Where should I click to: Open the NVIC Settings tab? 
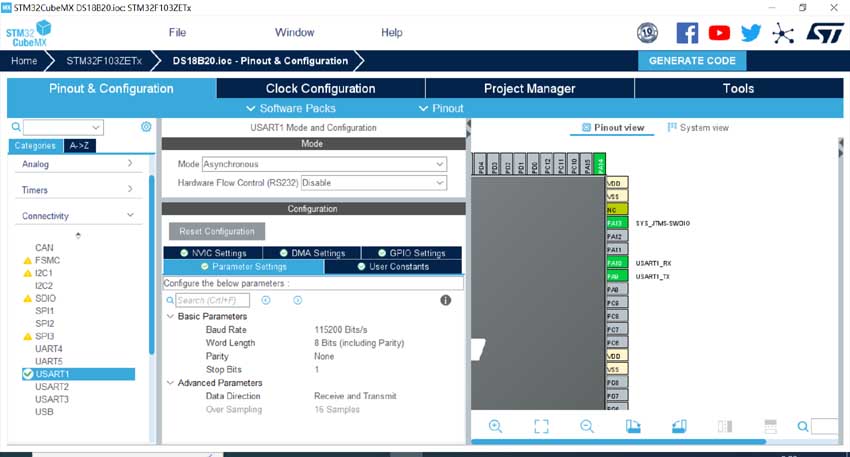214,253
